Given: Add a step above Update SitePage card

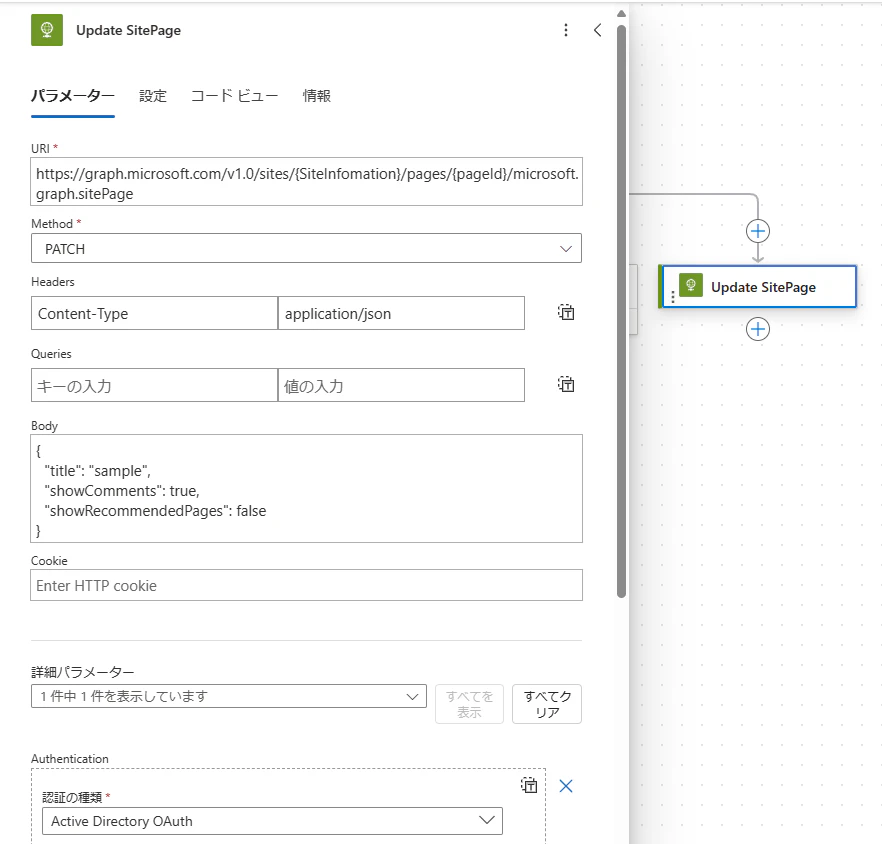Looking at the screenshot, I should 758,231.
